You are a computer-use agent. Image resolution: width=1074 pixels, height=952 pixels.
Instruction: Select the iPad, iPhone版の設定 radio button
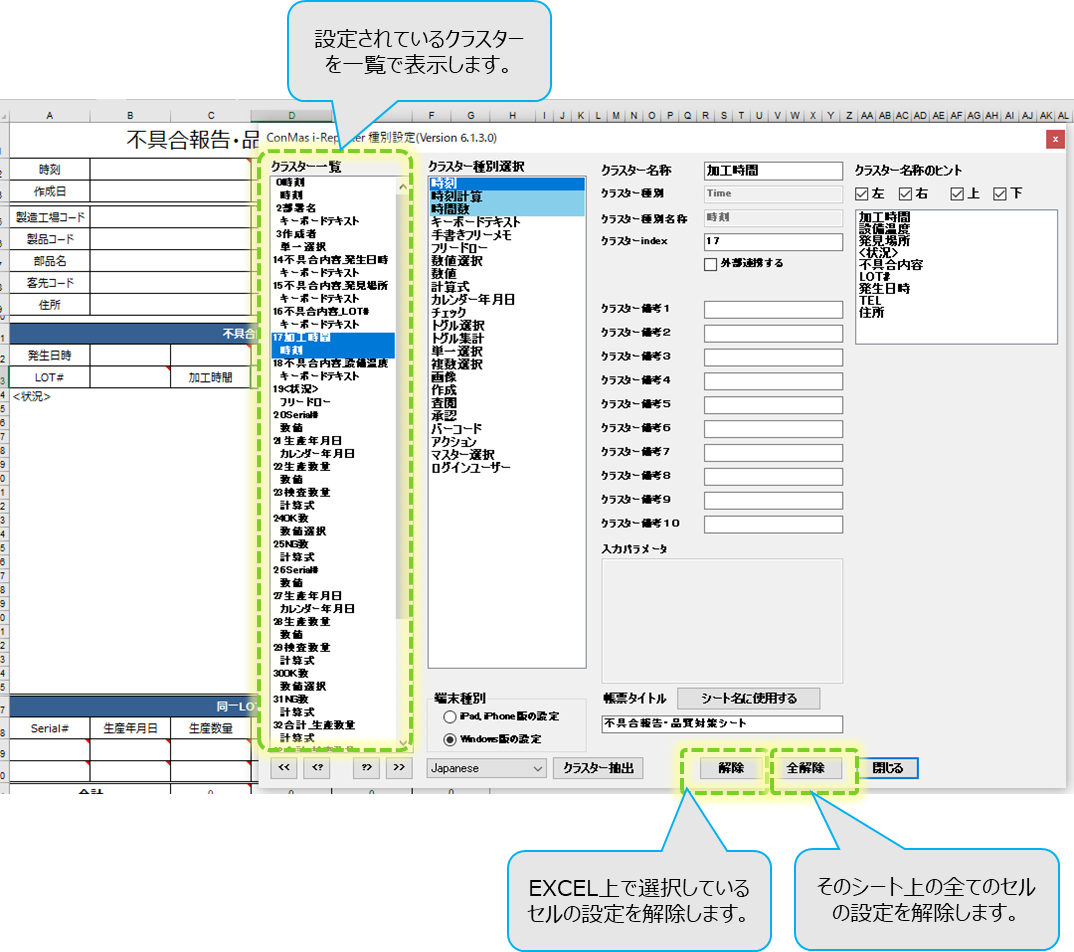[x=449, y=716]
